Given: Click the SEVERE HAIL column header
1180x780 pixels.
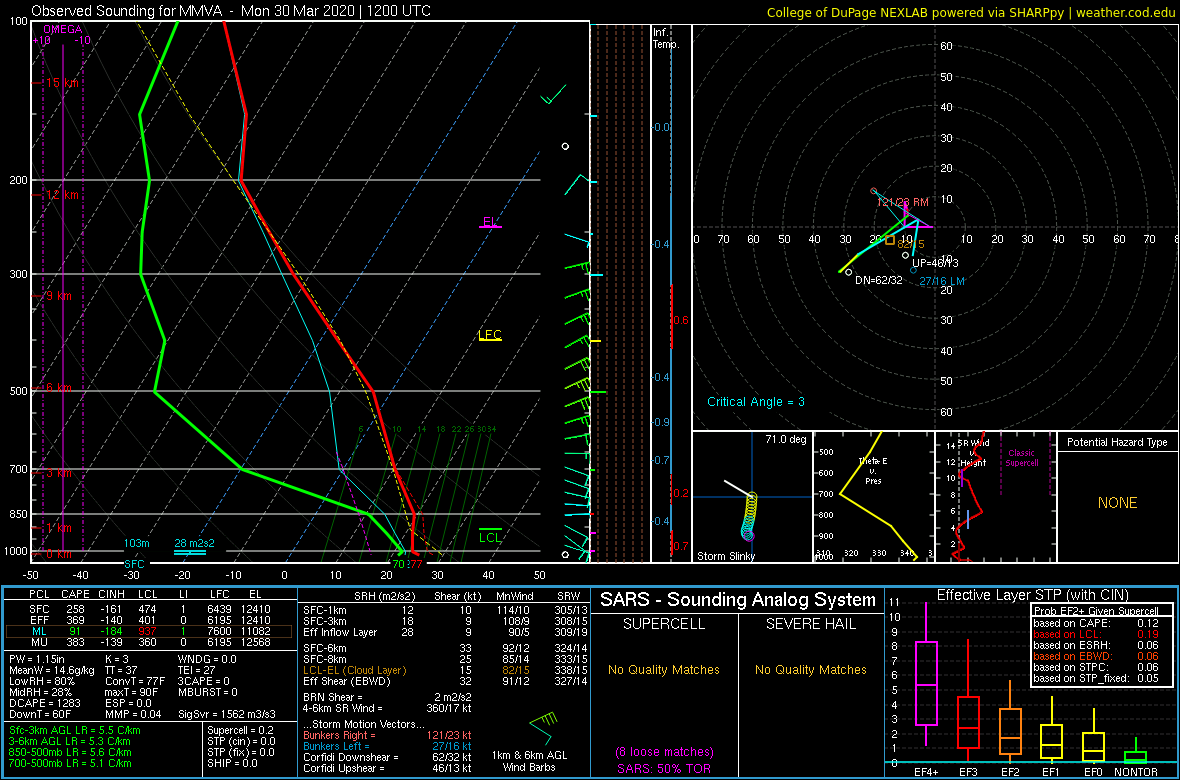Looking at the screenshot, I should click(812, 623).
